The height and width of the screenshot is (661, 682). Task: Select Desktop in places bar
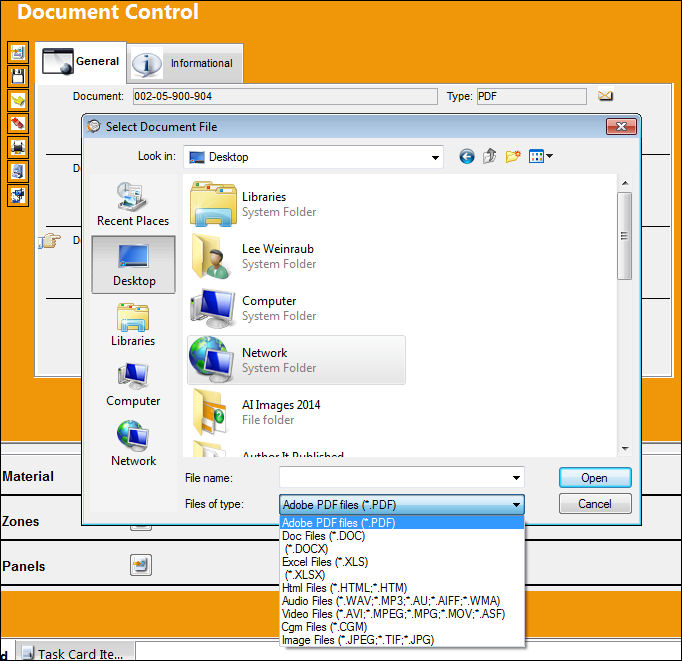(x=134, y=265)
